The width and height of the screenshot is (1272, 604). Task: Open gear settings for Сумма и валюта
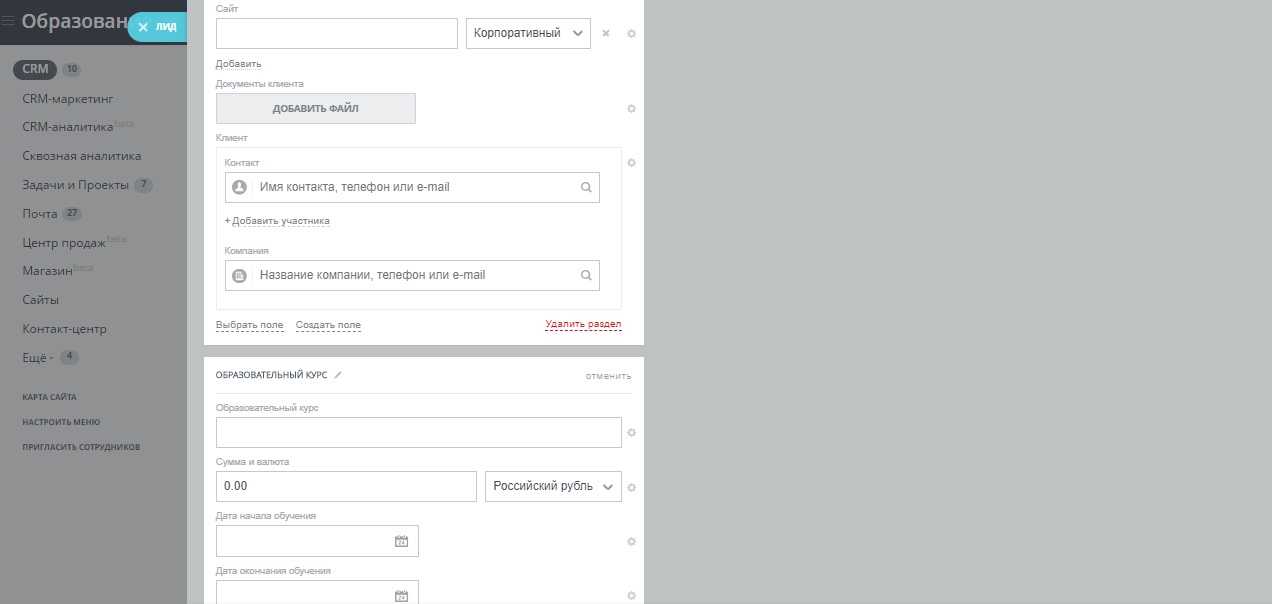[631, 487]
